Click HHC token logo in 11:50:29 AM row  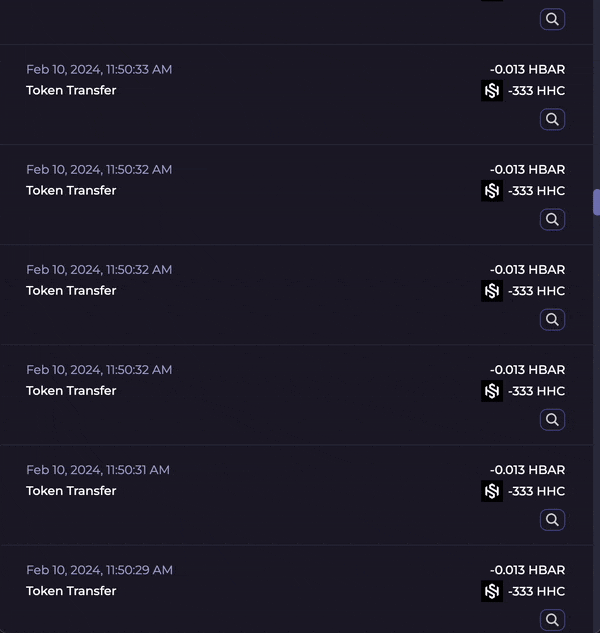(492, 591)
